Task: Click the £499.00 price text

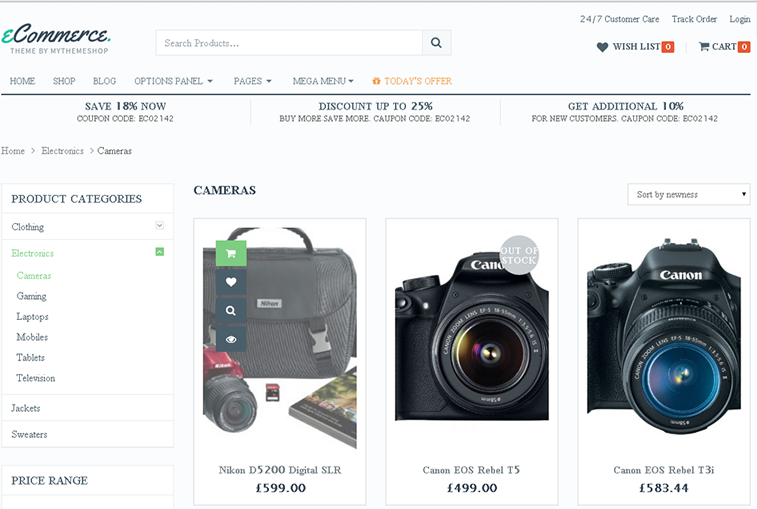Action: click(x=472, y=488)
